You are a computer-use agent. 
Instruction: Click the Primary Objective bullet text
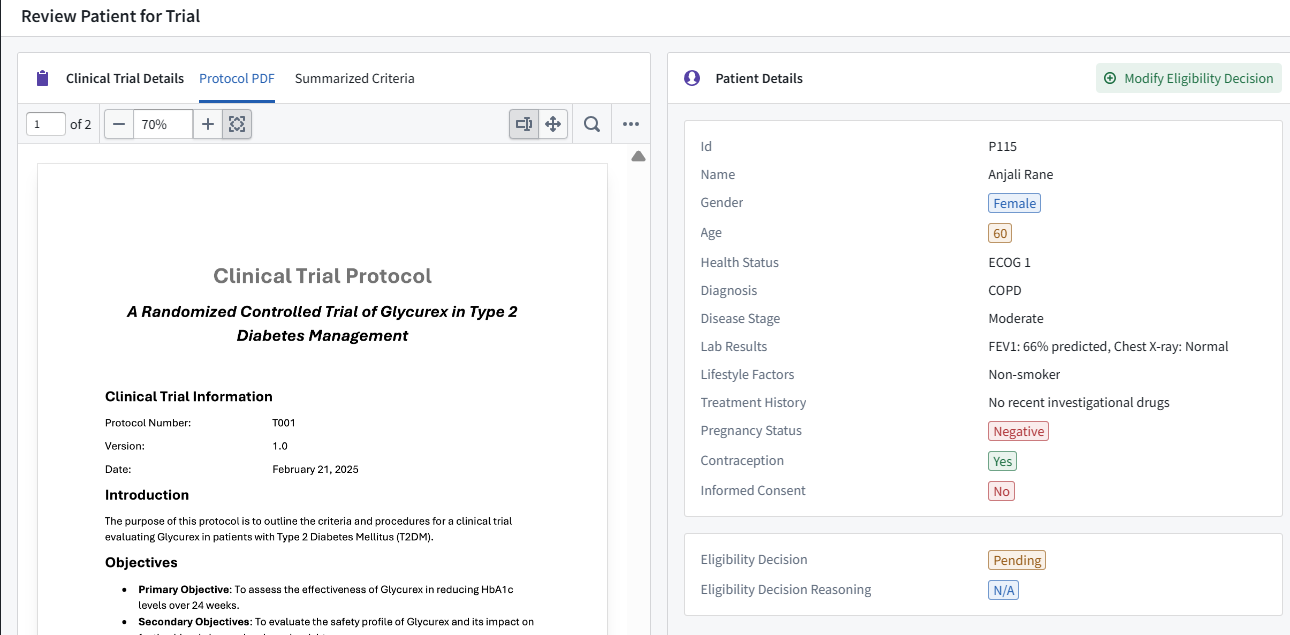325,598
